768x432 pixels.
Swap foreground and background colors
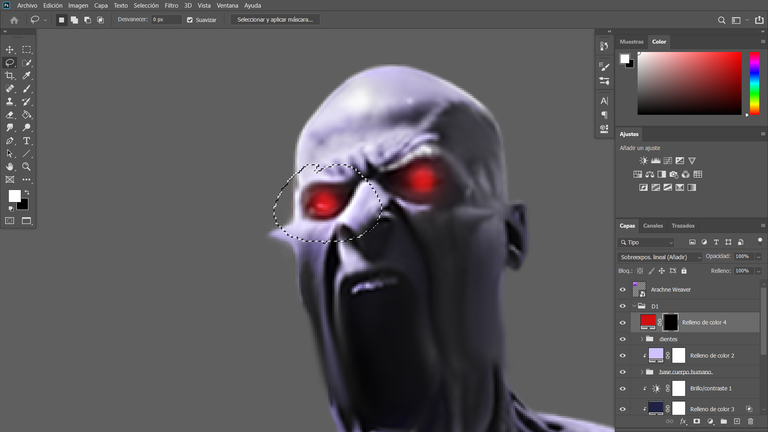pyautogui.click(x=27, y=192)
